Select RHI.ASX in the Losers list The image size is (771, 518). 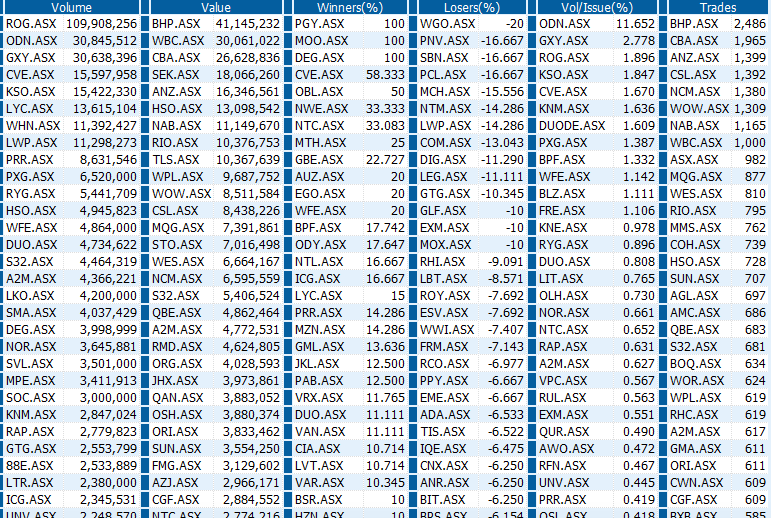[x=442, y=262]
